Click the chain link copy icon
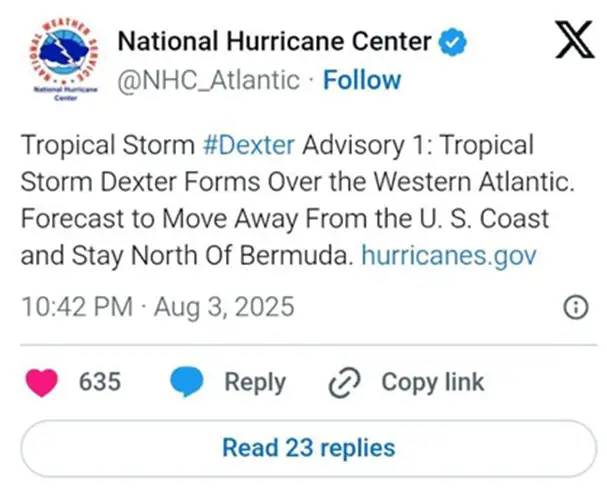This screenshot has width=607, height=500. (345, 383)
